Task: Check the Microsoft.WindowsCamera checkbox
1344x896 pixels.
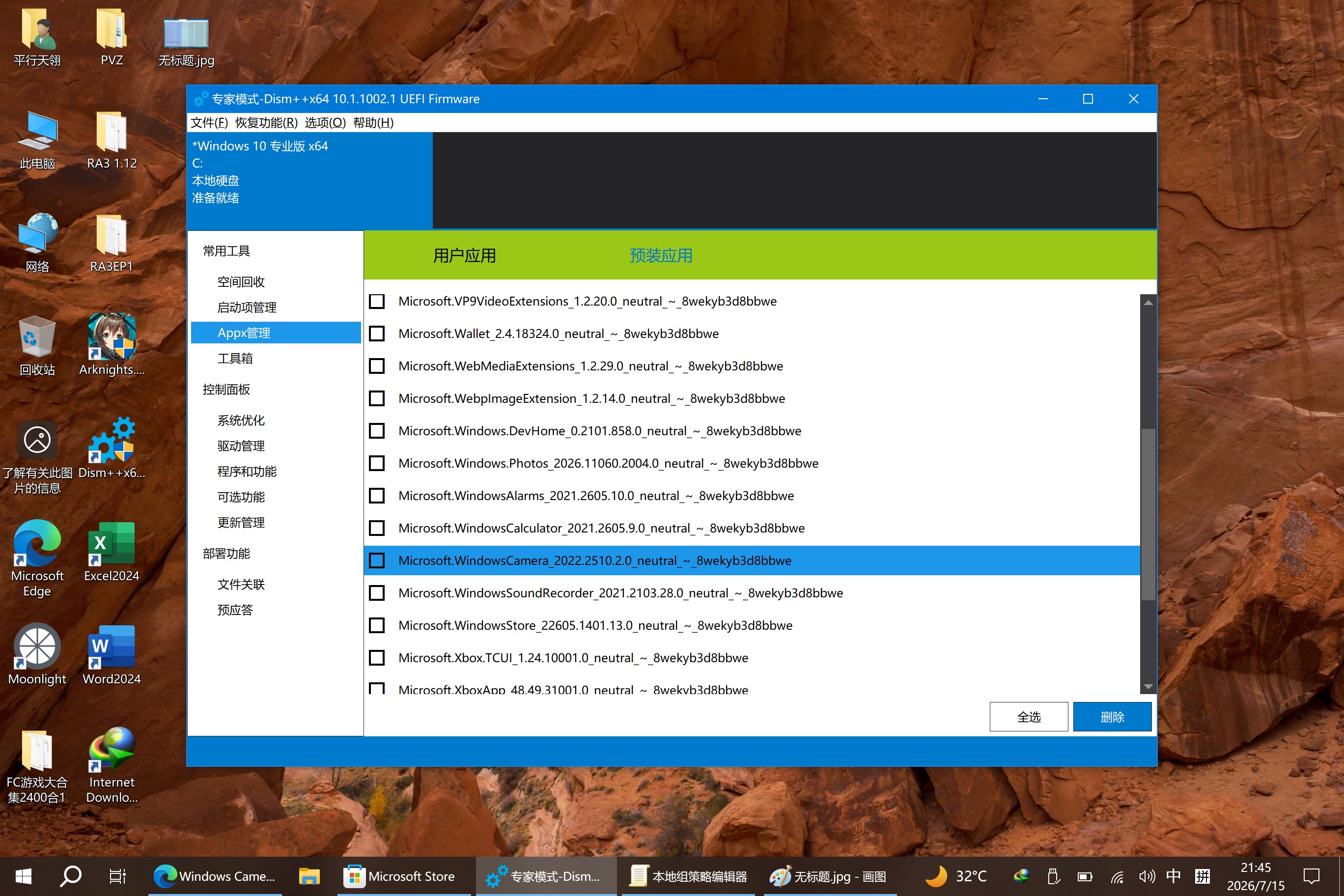Action: coord(377,560)
